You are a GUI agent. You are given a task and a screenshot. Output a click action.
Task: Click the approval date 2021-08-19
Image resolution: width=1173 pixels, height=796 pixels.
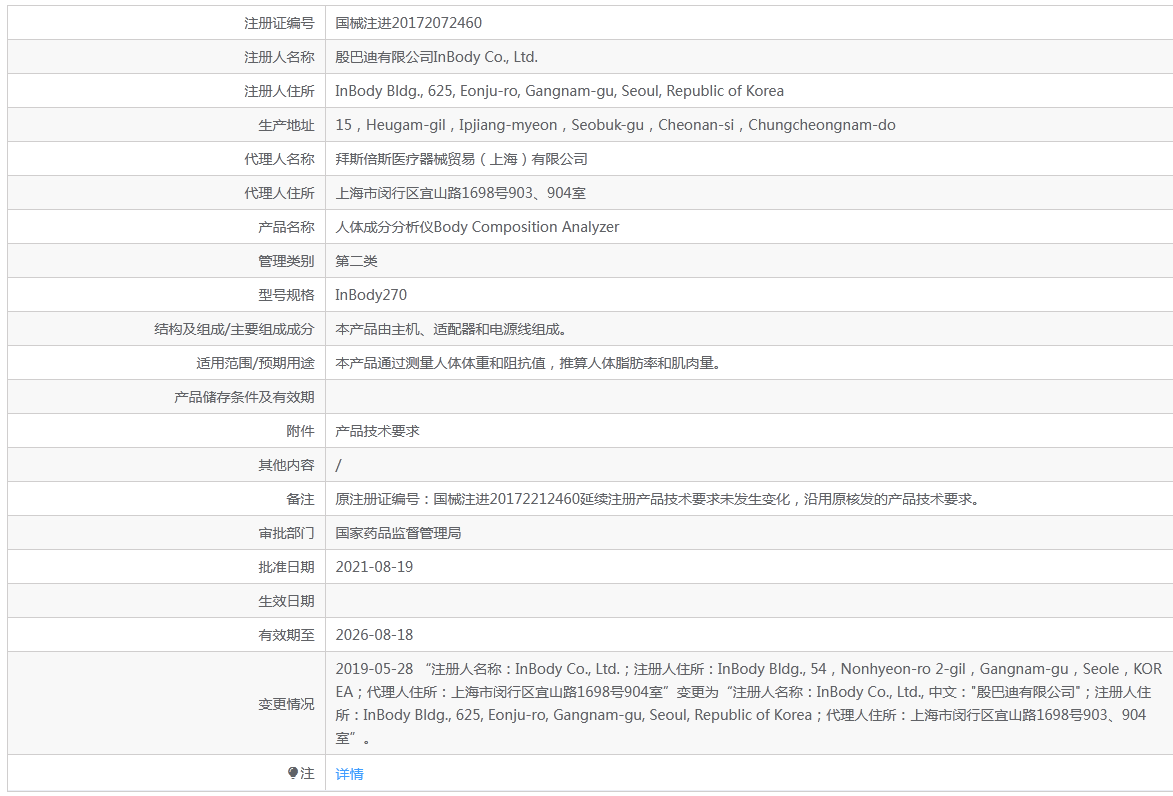[374, 567]
